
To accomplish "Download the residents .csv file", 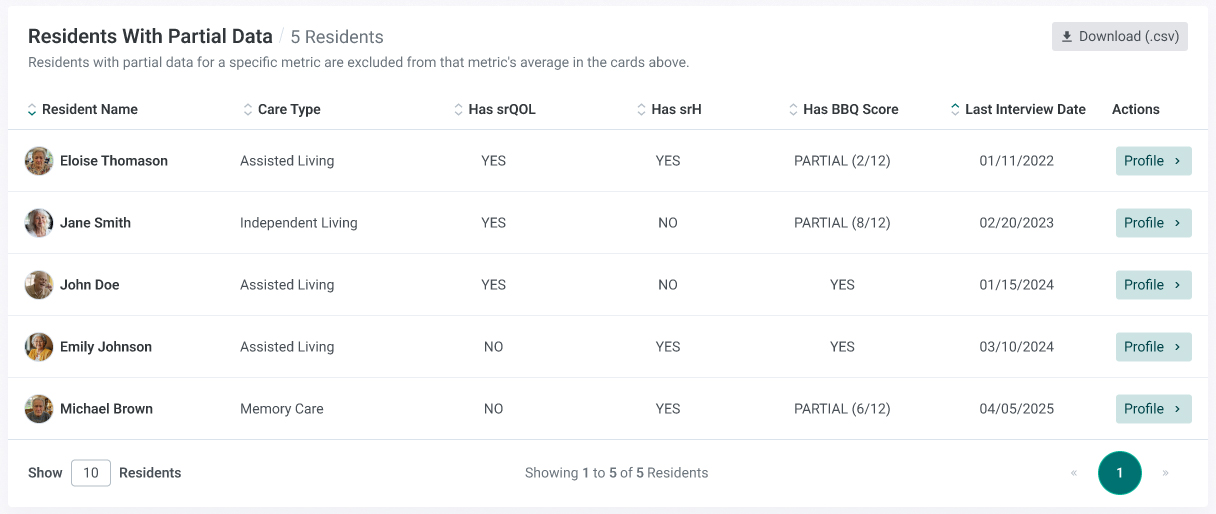I will click(x=1119, y=37).
